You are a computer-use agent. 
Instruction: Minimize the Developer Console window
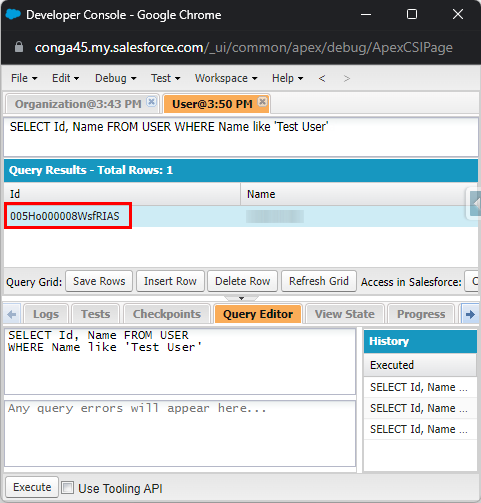(366, 14)
